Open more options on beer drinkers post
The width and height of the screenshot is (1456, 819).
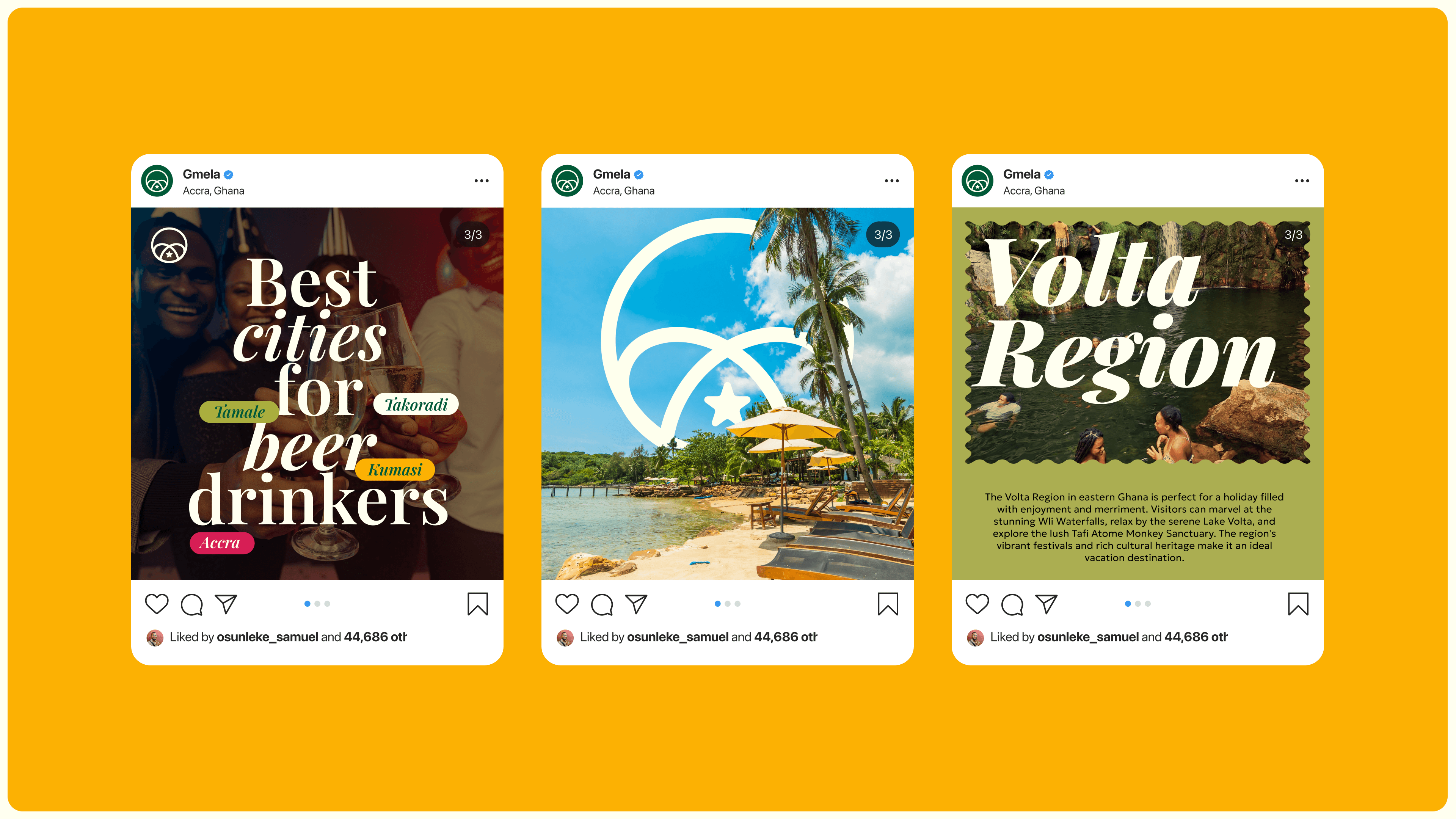click(482, 181)
